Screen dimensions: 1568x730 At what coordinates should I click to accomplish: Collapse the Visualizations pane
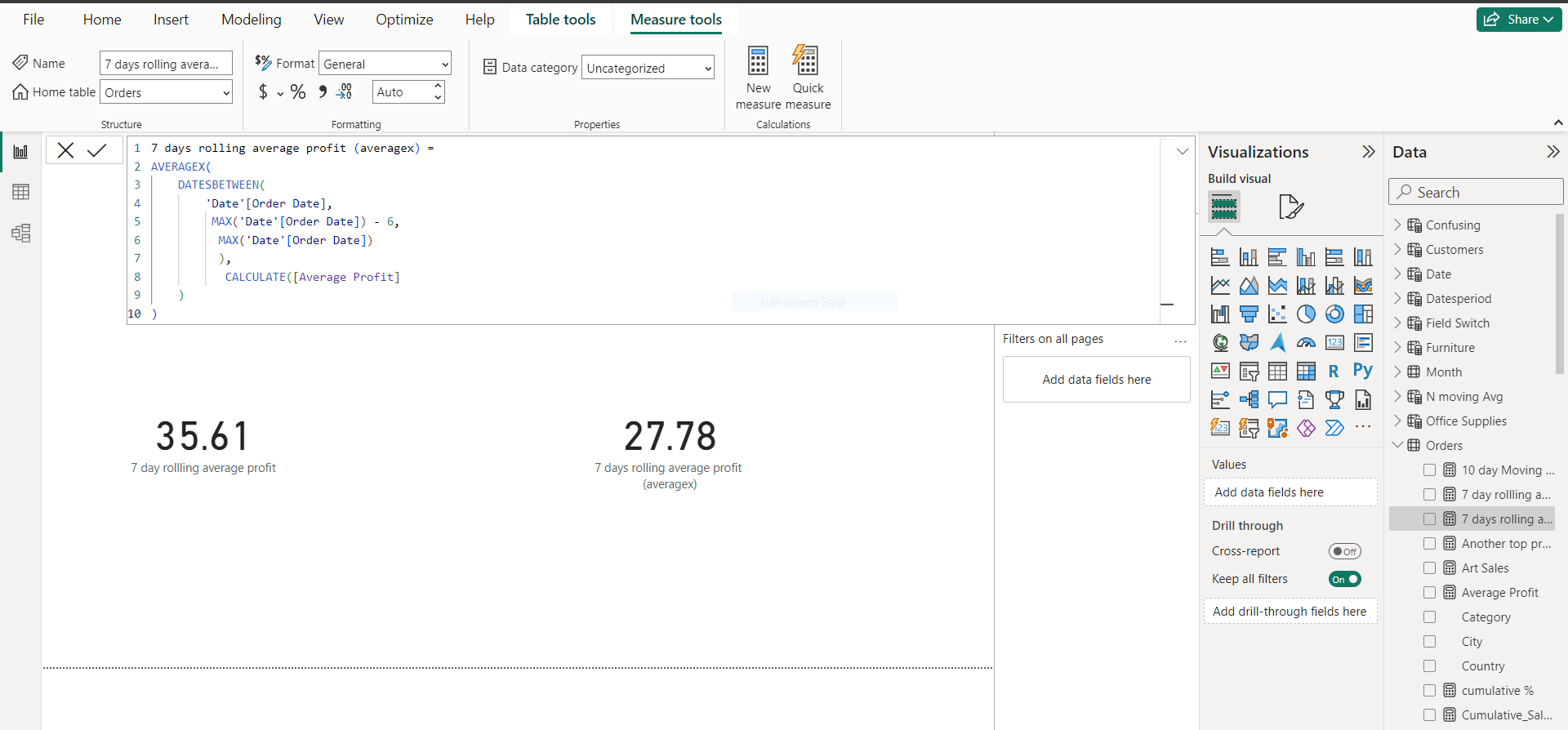pyautogui.click(x=1369, y=152)
